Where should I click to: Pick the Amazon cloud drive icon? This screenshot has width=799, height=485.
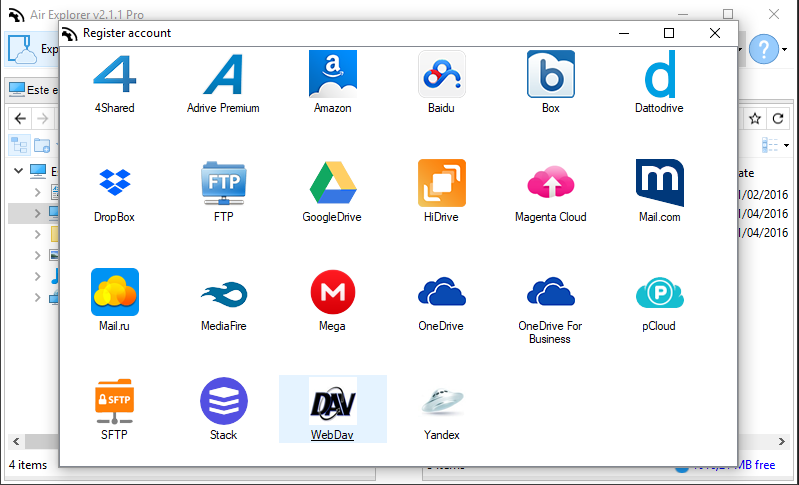pos(333,73)
